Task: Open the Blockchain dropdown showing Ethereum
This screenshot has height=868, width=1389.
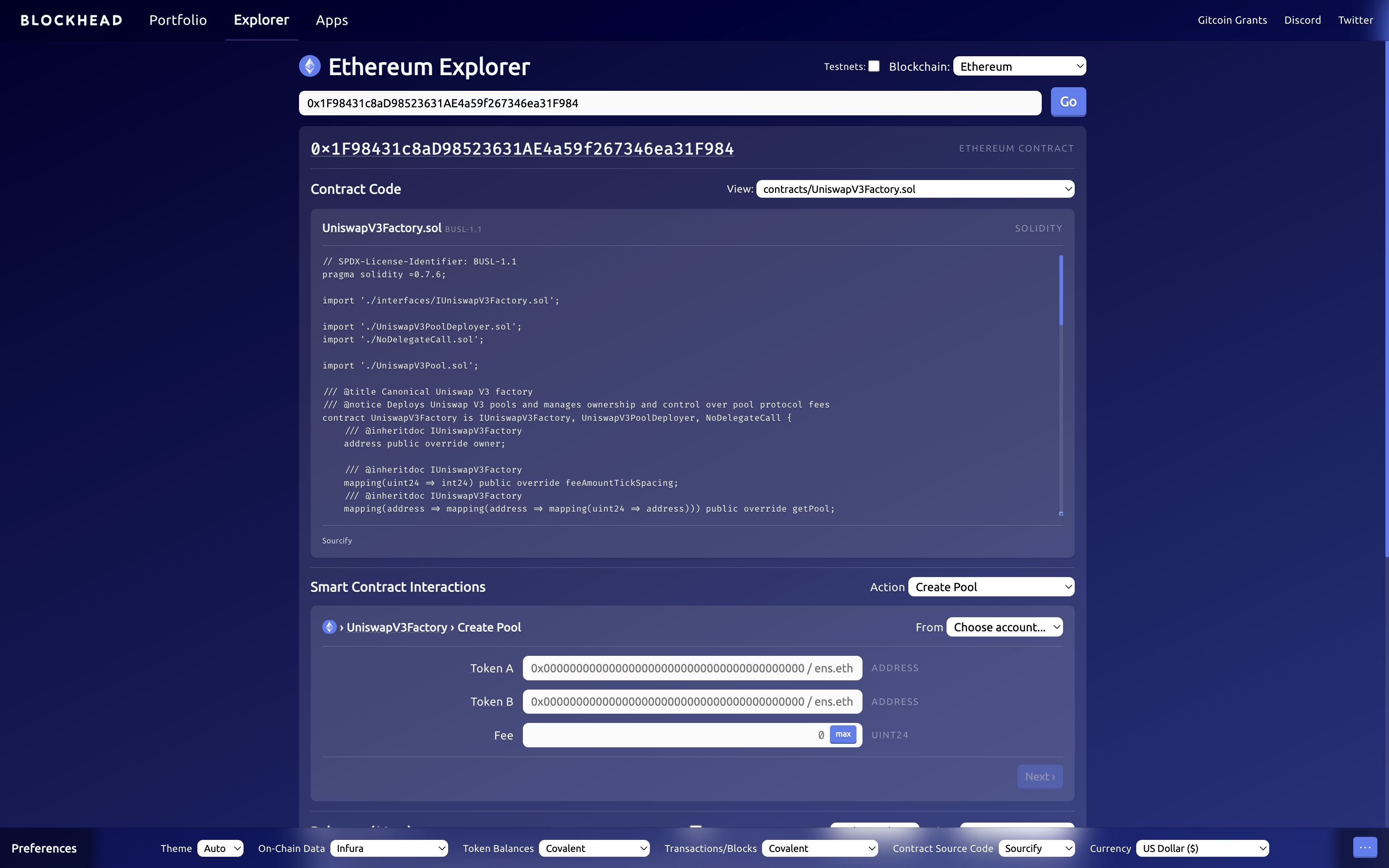Action: tap(1019, 66)
